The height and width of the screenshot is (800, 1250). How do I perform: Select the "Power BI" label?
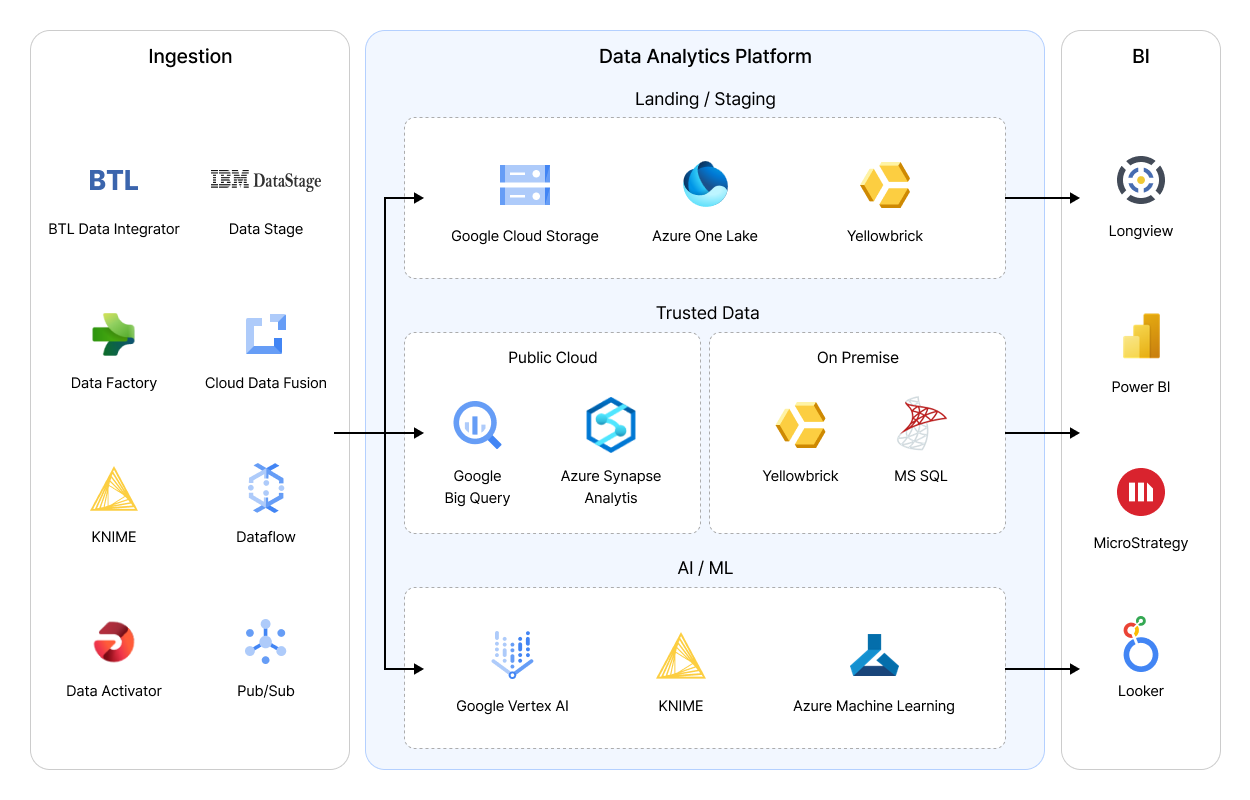pos(1141,387)
